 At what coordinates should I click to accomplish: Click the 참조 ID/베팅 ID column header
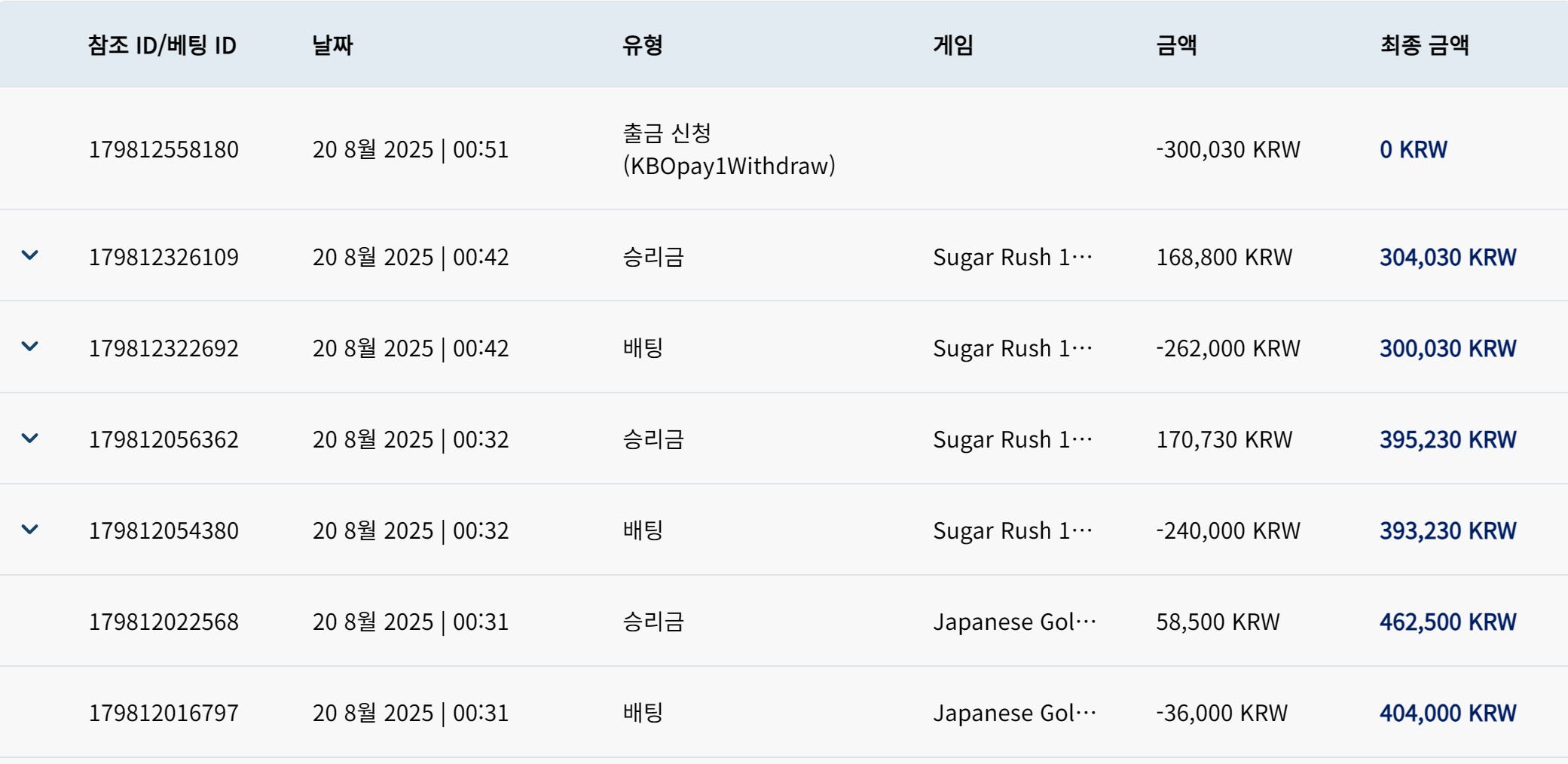coord(162,45)
